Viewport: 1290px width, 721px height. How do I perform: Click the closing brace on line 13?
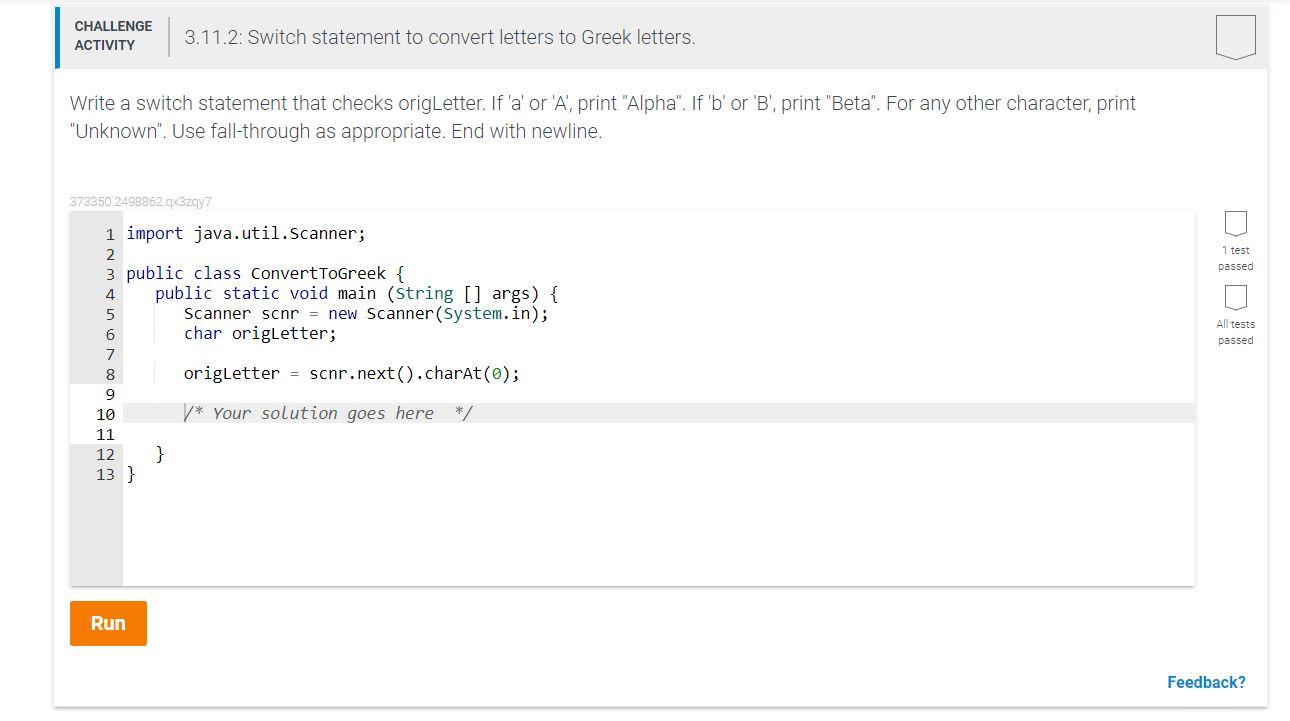(x=130, y=474)
